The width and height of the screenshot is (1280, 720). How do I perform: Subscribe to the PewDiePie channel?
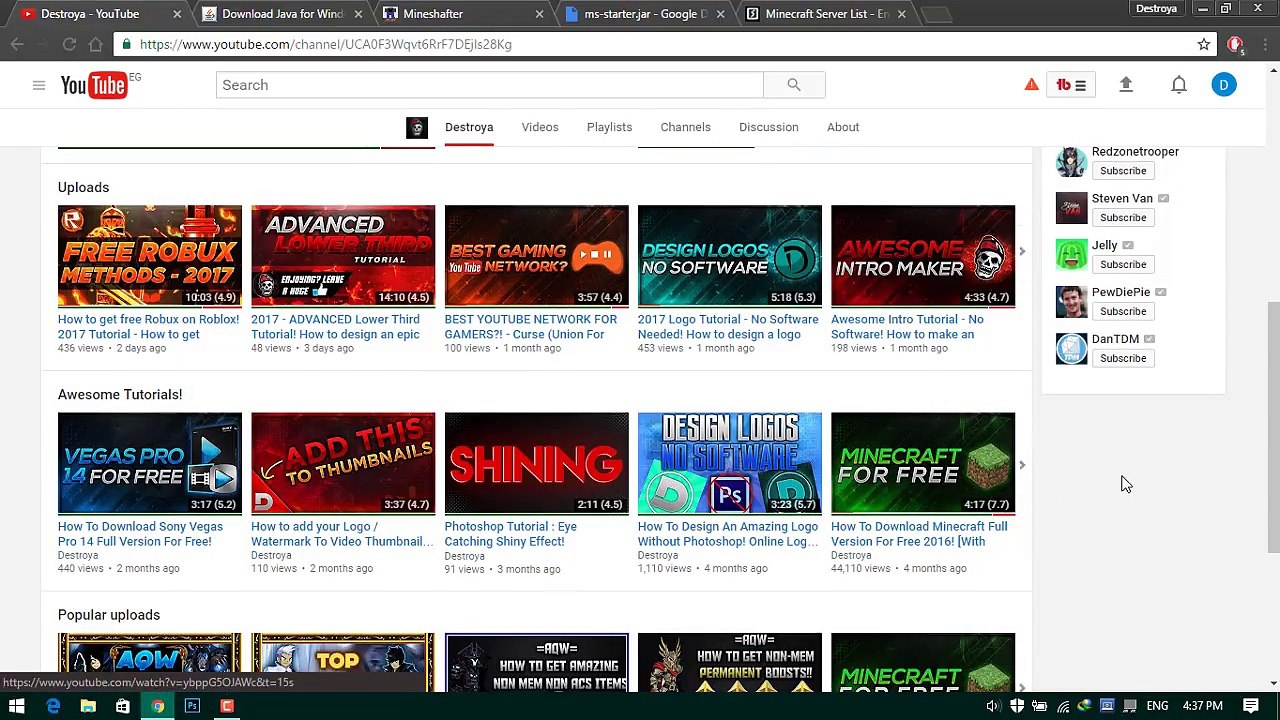pos(1123,311)
